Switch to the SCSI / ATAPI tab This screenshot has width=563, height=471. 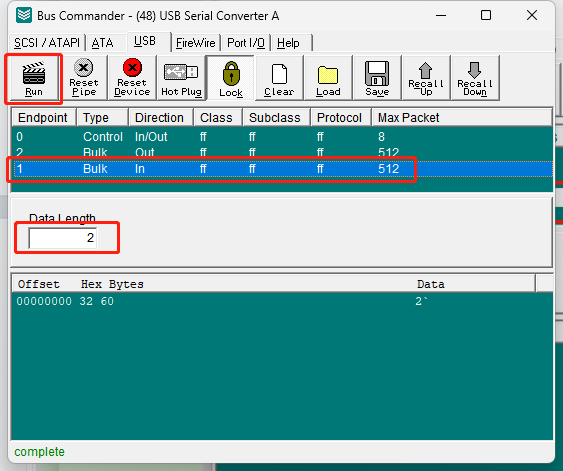47,43
